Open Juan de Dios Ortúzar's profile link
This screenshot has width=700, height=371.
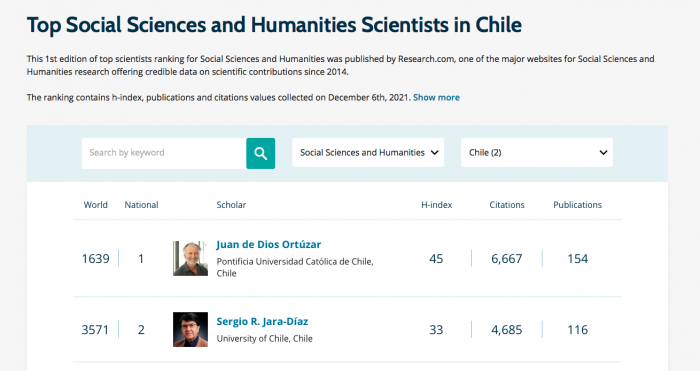pyautogui.click(x=269, y=245)
